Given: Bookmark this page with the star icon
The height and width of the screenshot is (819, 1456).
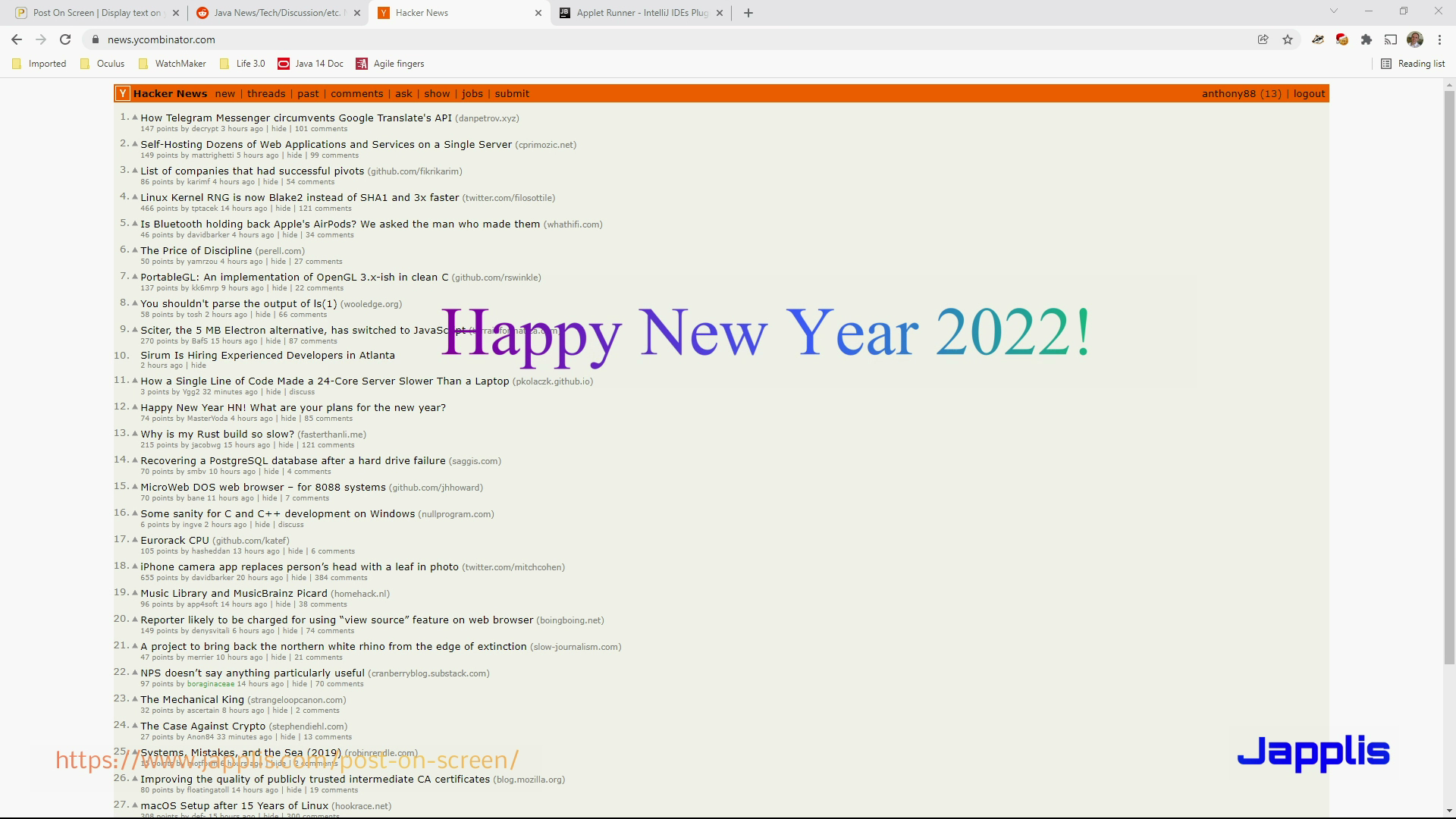Looking at the screenshot, I should pos(1288,39).
